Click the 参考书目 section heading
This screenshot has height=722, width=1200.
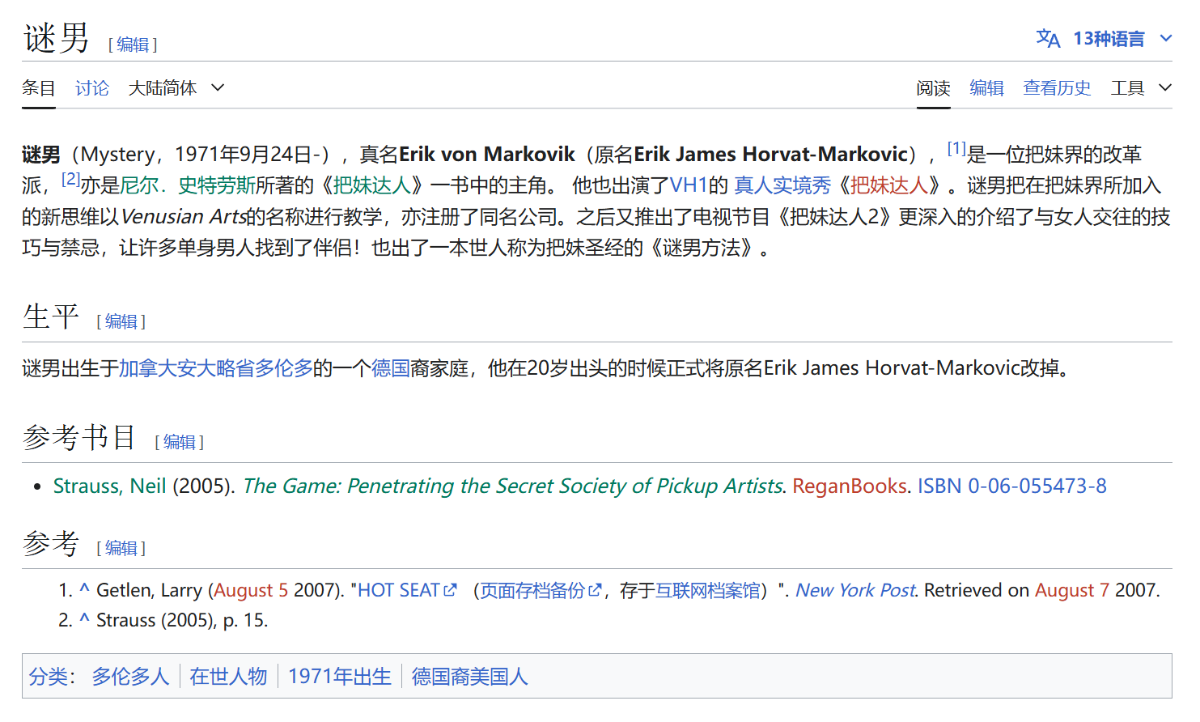click(79, 437)
